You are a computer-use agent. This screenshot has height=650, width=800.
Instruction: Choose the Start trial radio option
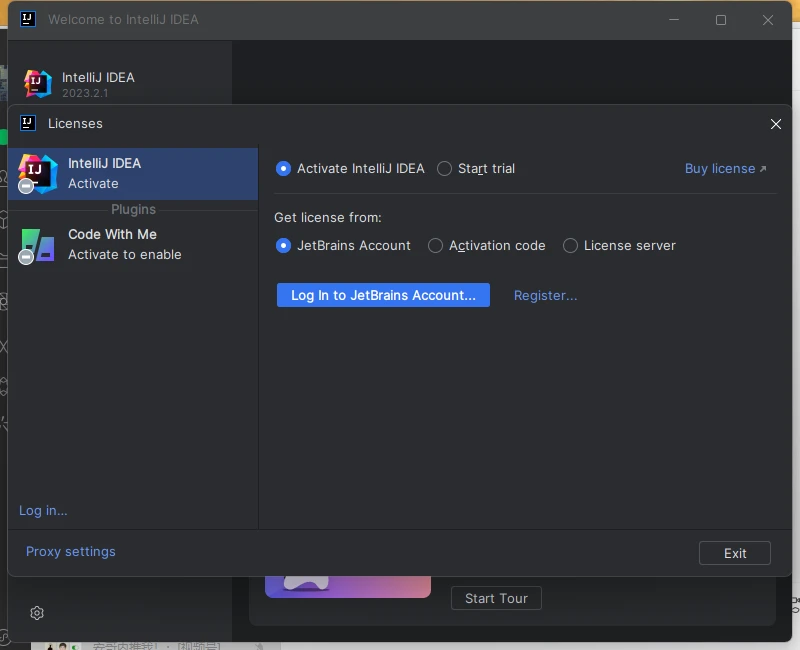coord(476,168)
